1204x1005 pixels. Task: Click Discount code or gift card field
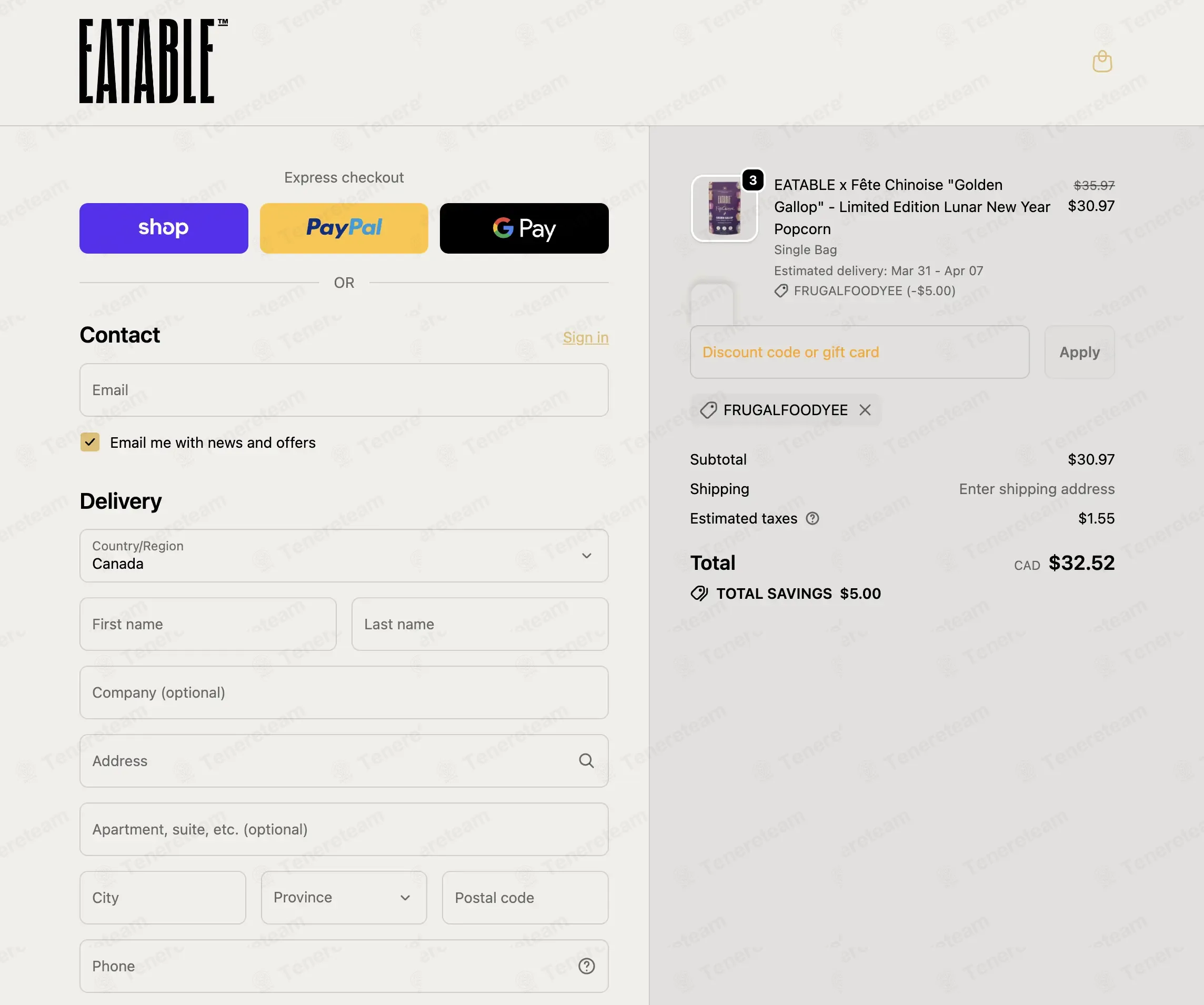[859, 352]
